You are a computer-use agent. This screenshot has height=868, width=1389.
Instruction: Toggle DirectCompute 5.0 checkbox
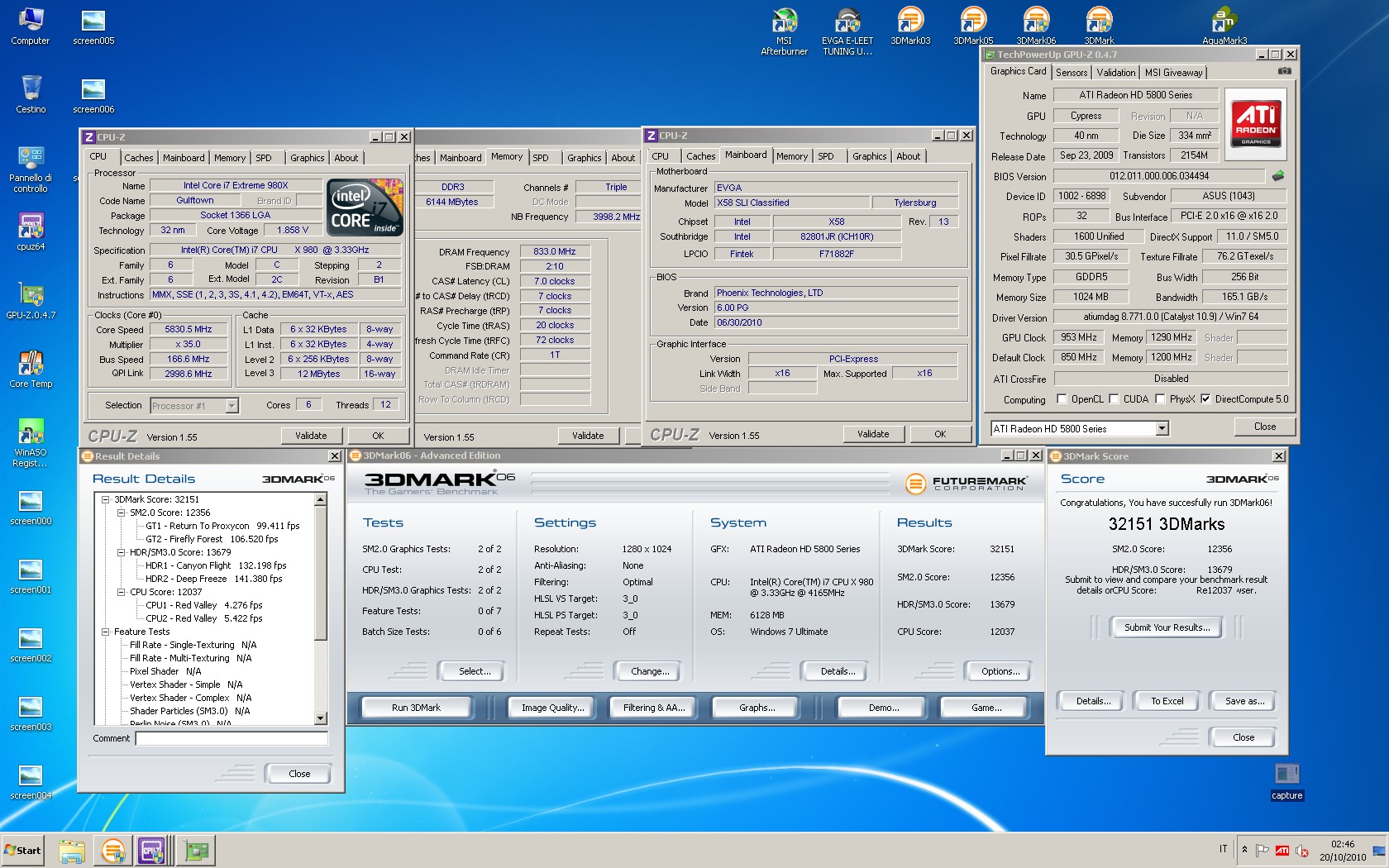coord(1205,399)
